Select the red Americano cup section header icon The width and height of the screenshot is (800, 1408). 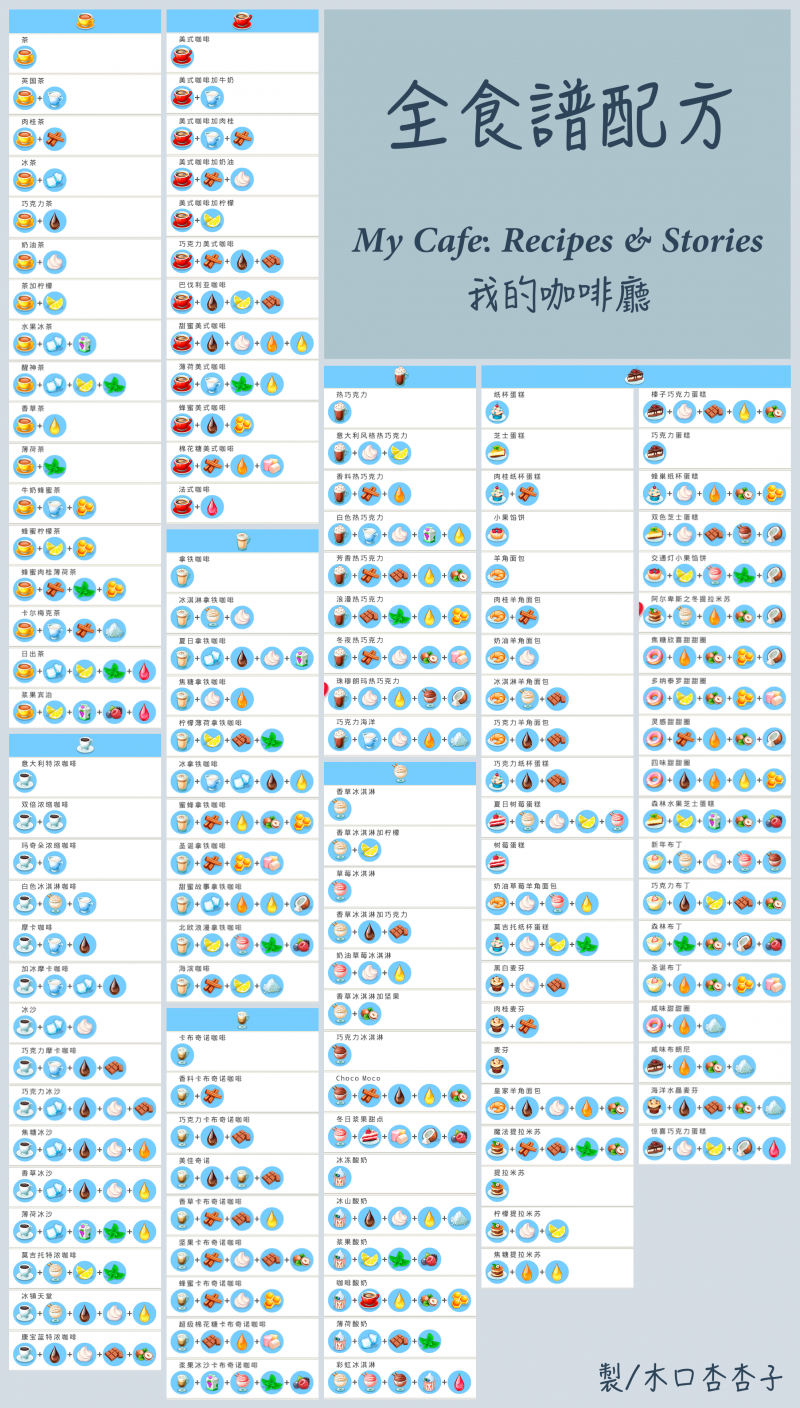click(x=242, y=21)
